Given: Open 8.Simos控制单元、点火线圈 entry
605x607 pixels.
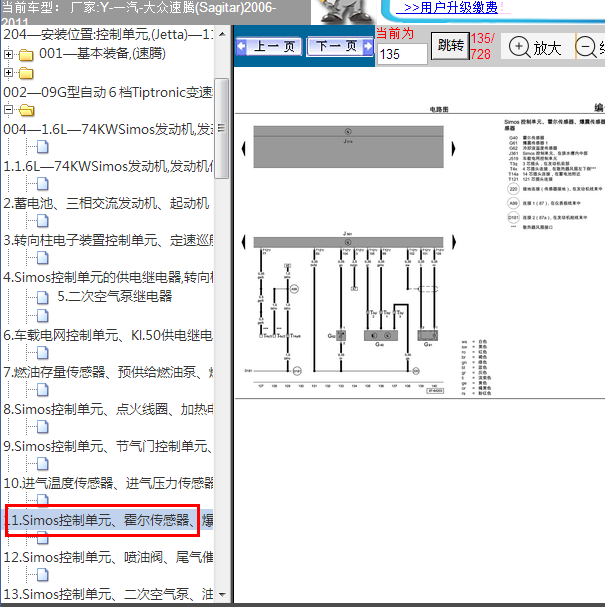Looking at the screenshot, I should point(108,409).
